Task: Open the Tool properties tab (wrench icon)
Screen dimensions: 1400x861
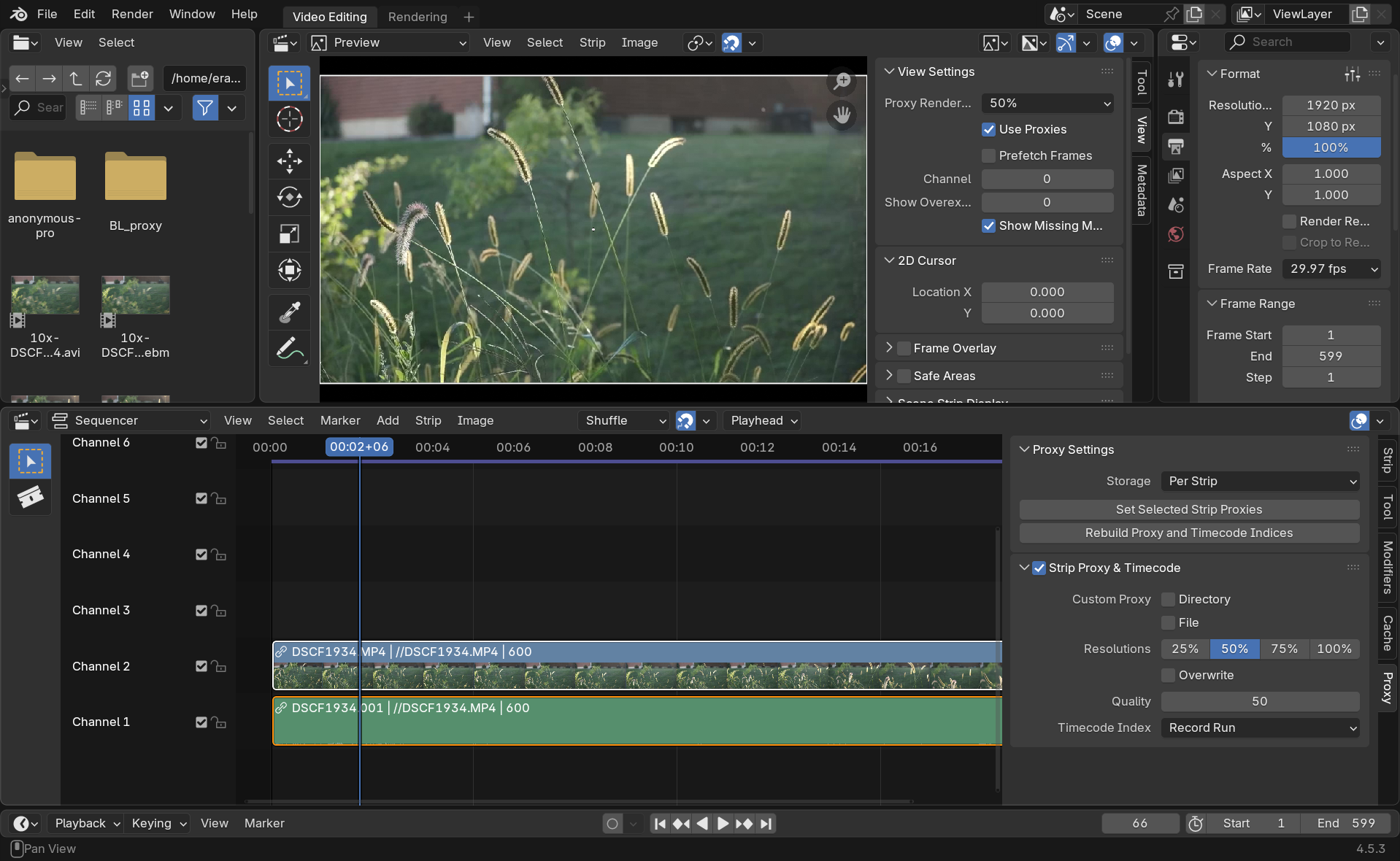Action: 1175,80
